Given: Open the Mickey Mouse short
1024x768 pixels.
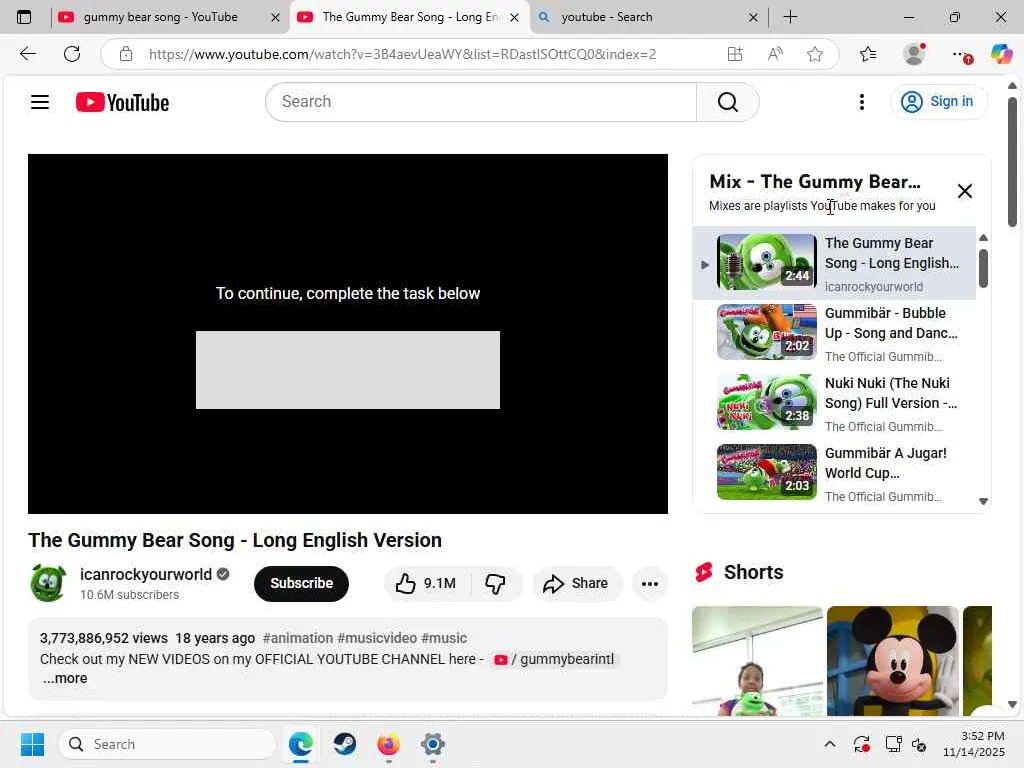Looking at the screenshot, I should click(x=893, y=661).
